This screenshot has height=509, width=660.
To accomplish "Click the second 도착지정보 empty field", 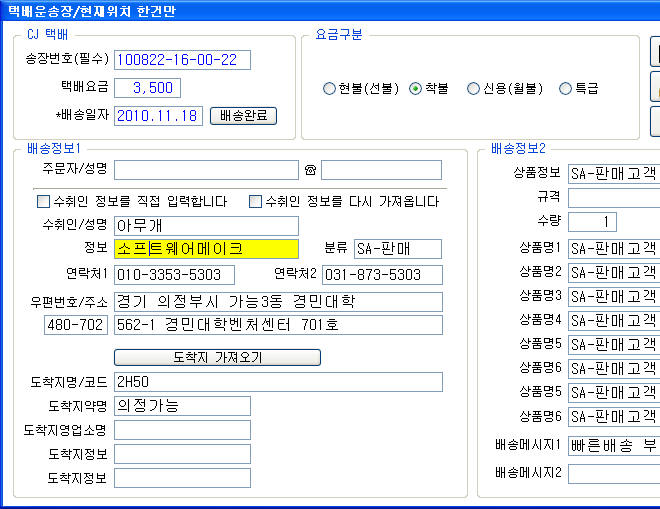I will (x=182, y=478).
